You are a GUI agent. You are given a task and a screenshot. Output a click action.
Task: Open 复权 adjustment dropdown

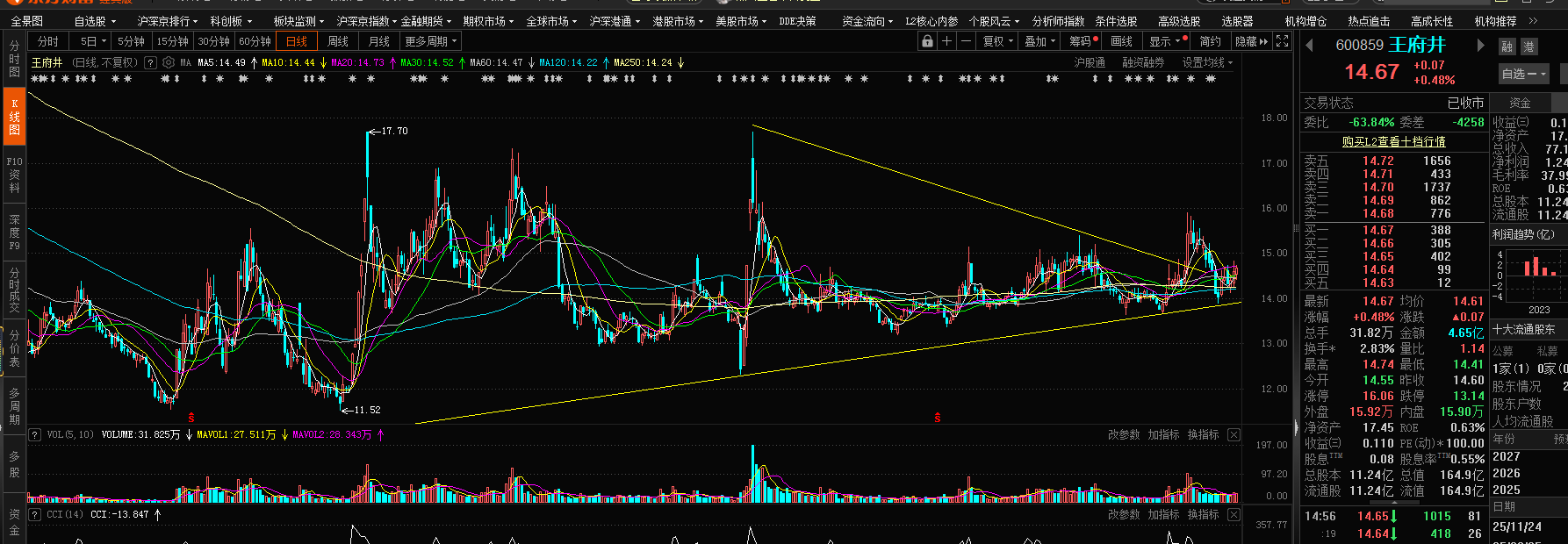tap(998, 41)
